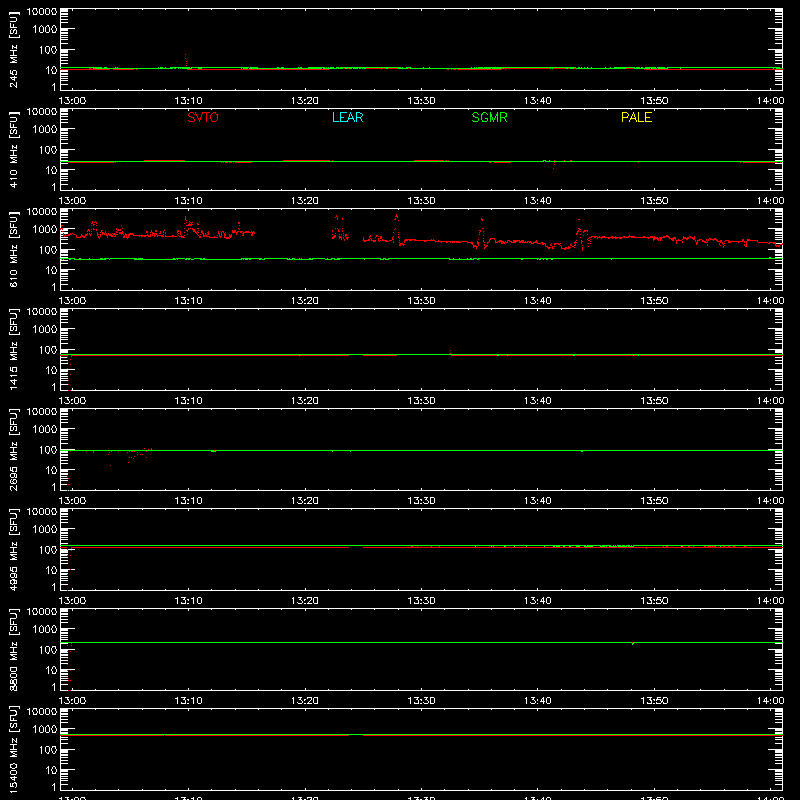800x800 pixels.
Task: Click the red spike near 13:10 in 245 MHz plot
Action: point(186,60)
